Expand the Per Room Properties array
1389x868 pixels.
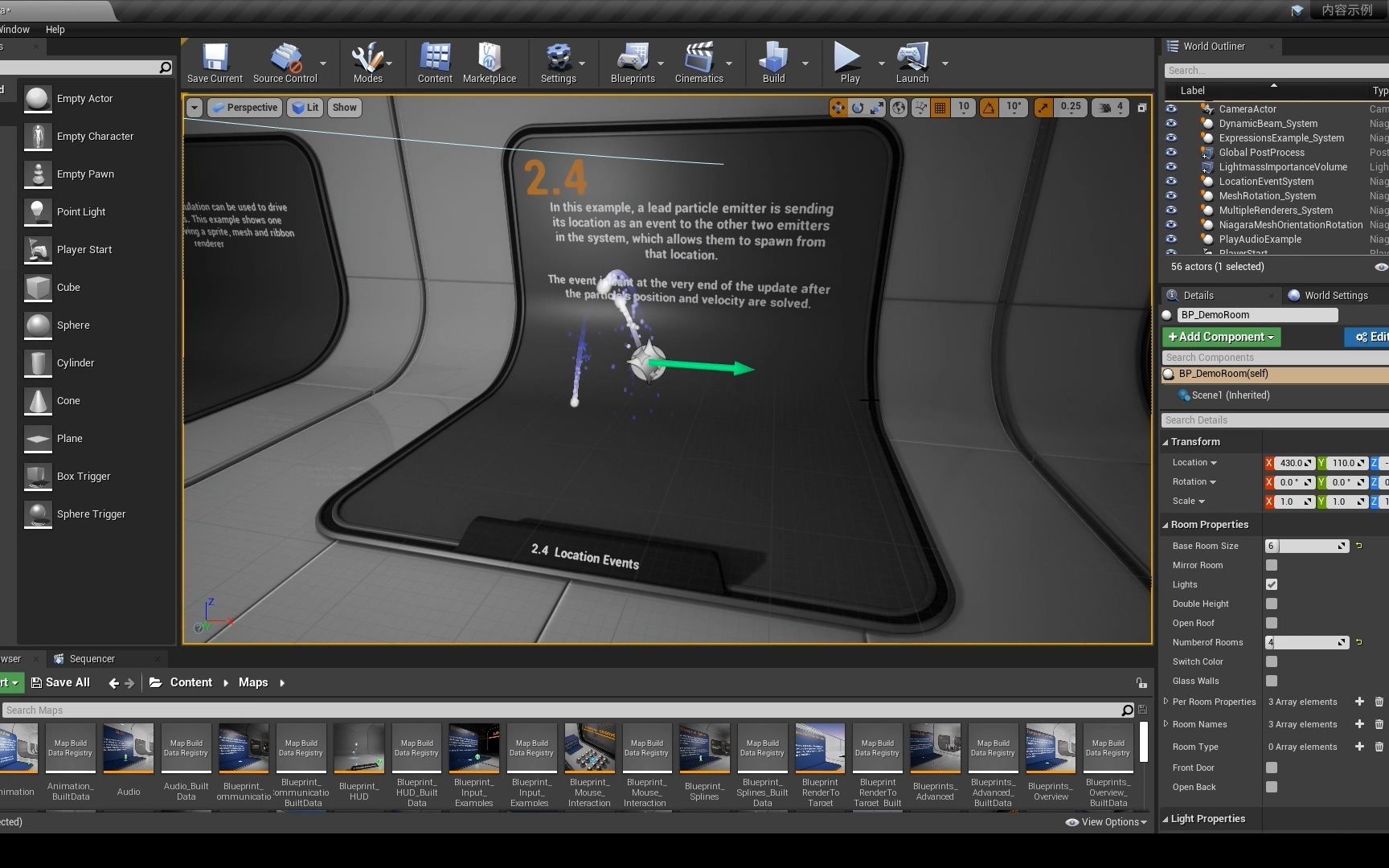1166,702
